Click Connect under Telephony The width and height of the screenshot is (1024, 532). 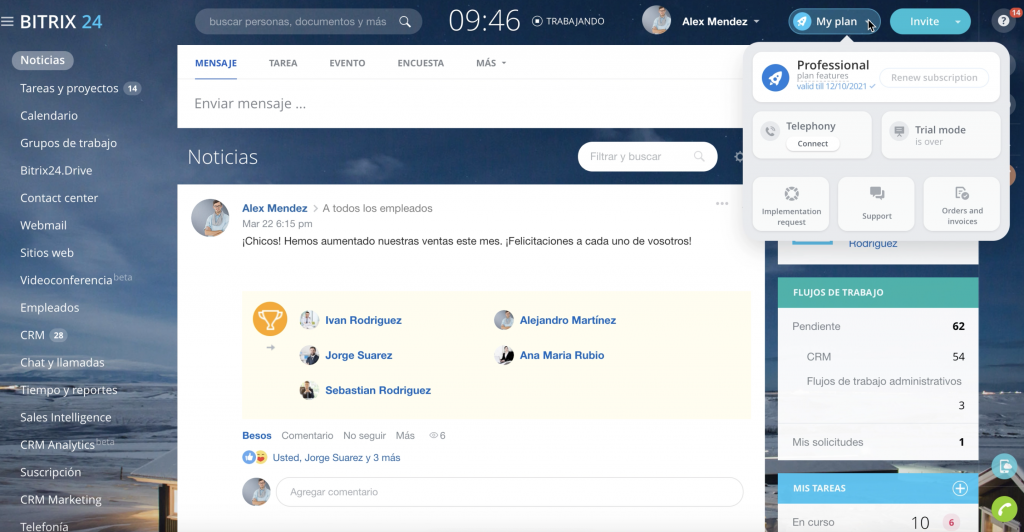812,144
